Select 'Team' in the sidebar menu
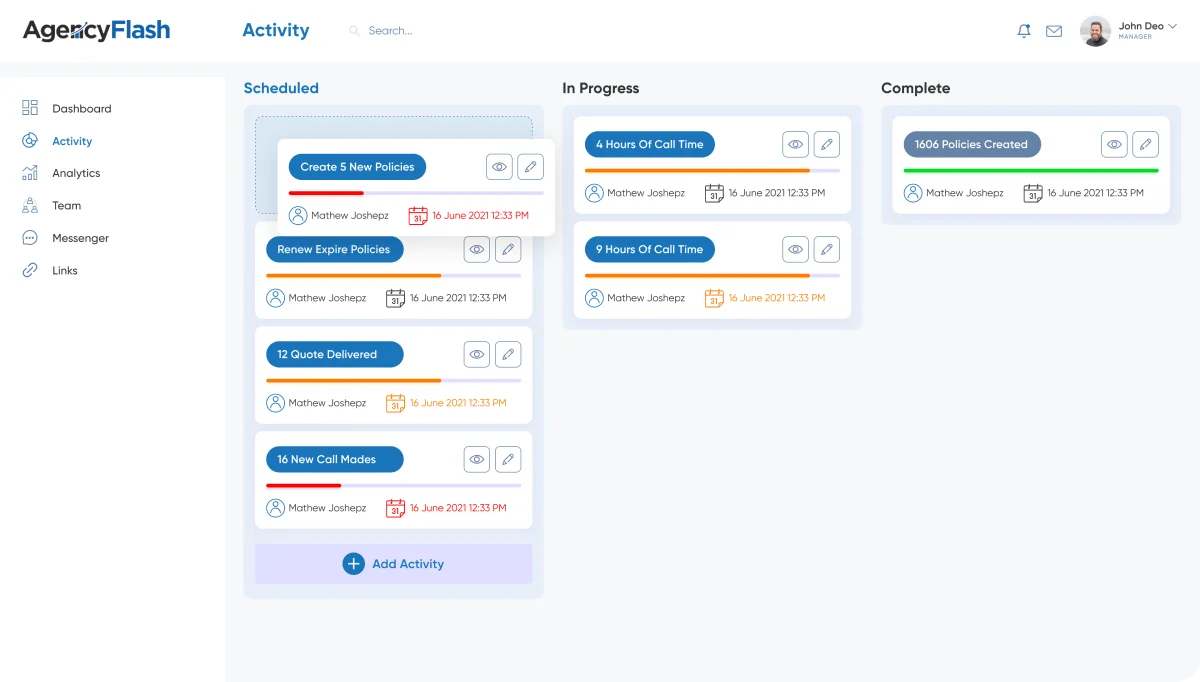1200x682 pixels. coord(66,205)
